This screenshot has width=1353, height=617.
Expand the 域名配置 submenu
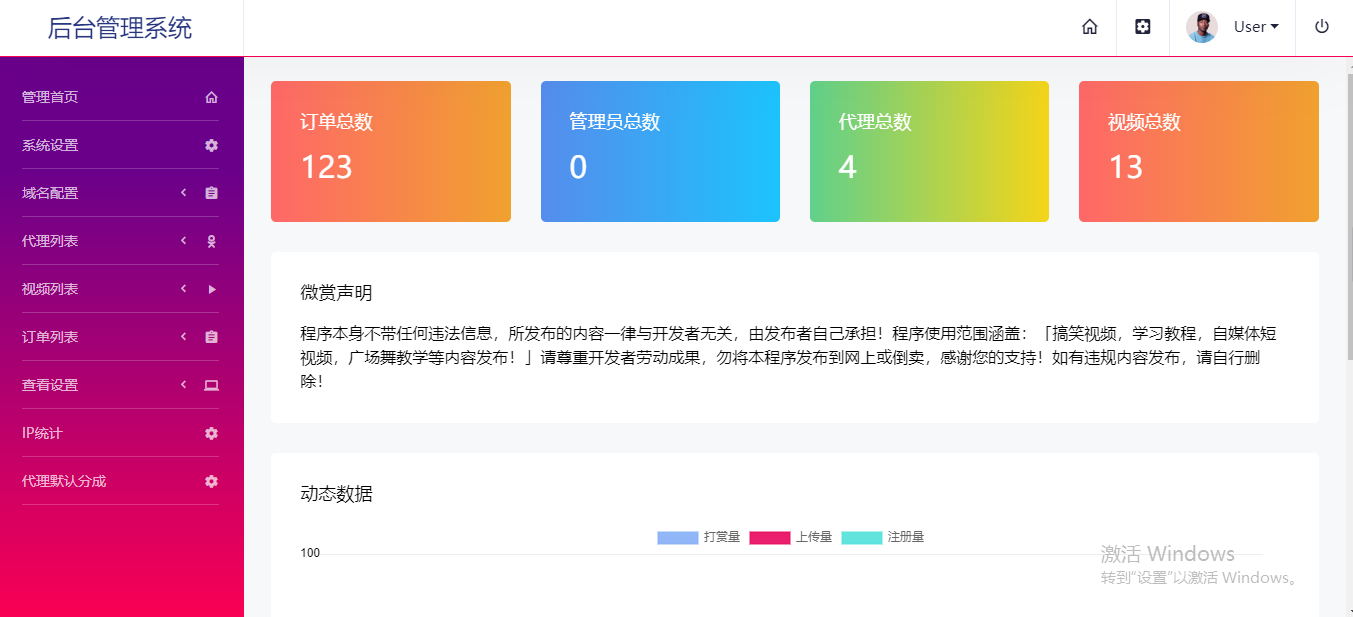(x=183, y=193)
